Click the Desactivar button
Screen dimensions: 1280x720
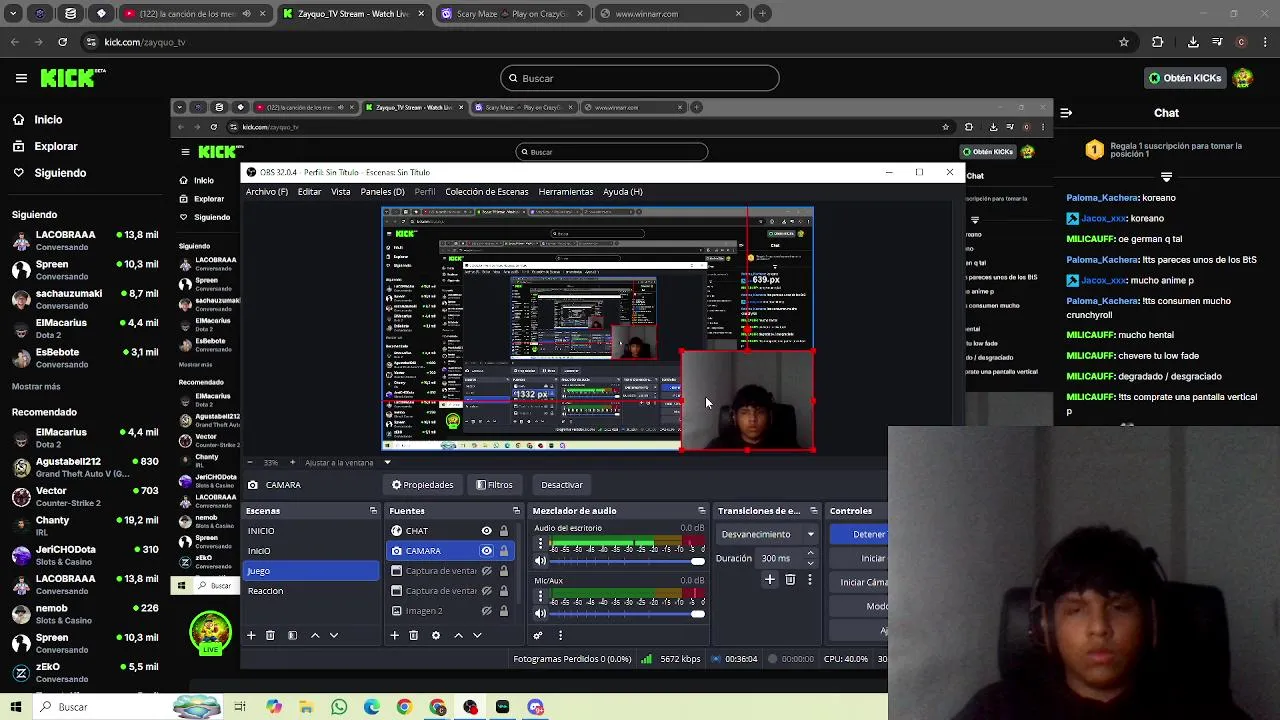point(562,485)
